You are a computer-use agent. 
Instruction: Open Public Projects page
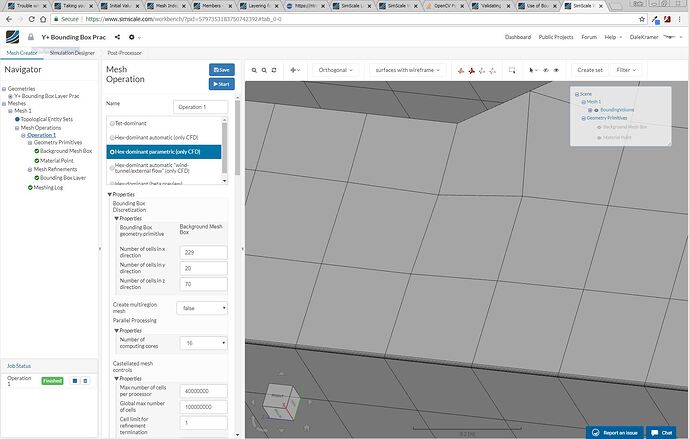pos(556,37)
